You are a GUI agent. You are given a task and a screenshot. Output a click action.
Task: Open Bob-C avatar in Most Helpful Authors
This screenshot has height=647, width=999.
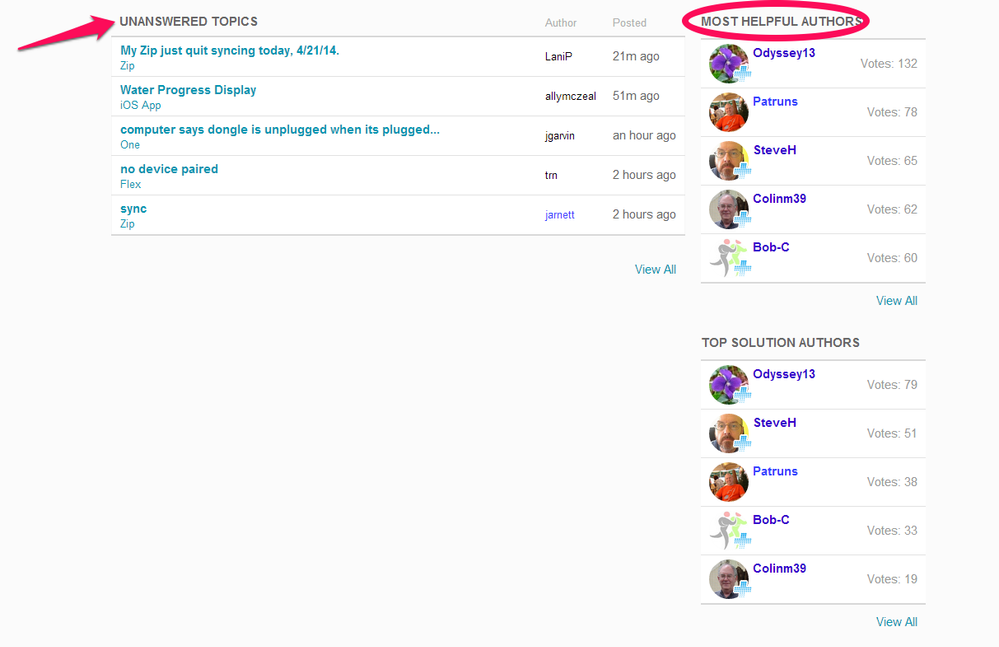[x=729, y=258]
